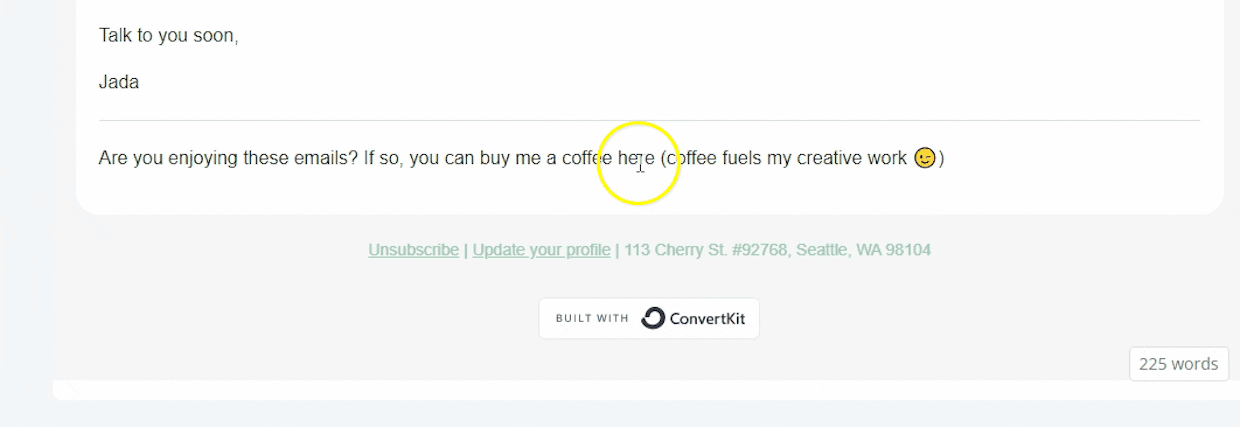1240x427 pixels.
Task: Place cursor after the name Jada
Action: [140, 83]
